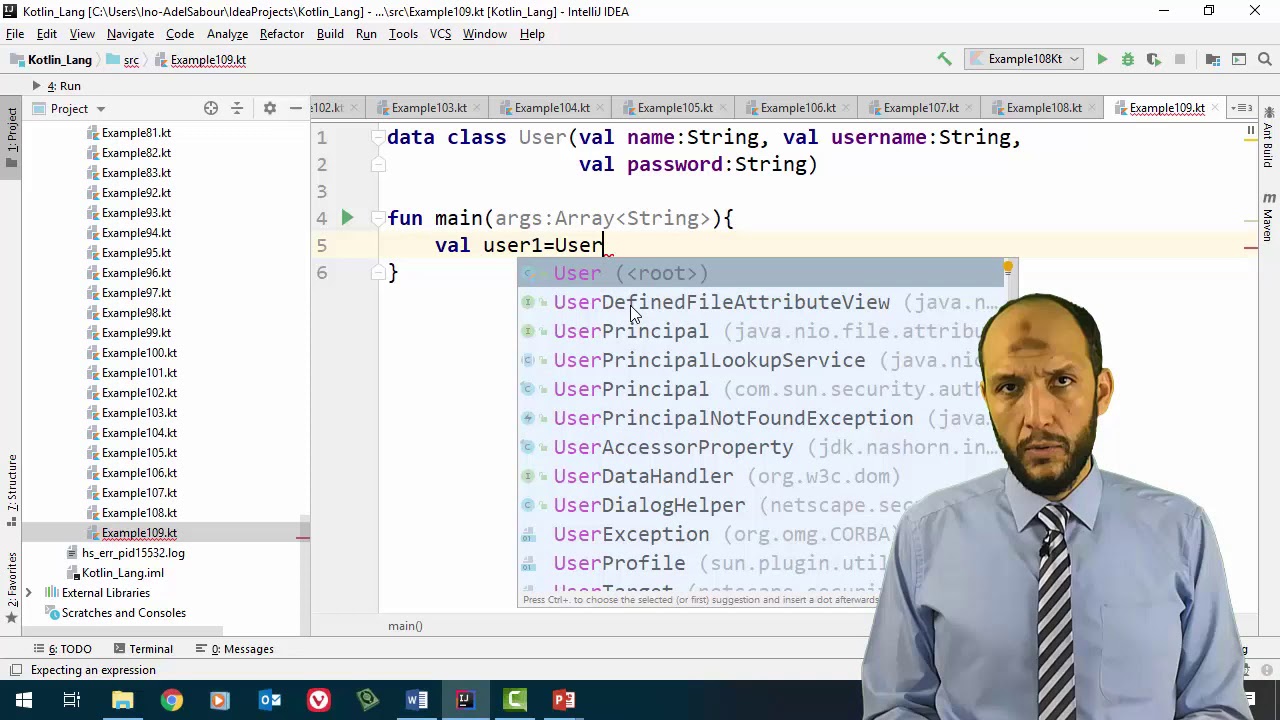Open Microsoft Word from the taskbar
Screen dimensions: 1280x720
tap(417, 700)
